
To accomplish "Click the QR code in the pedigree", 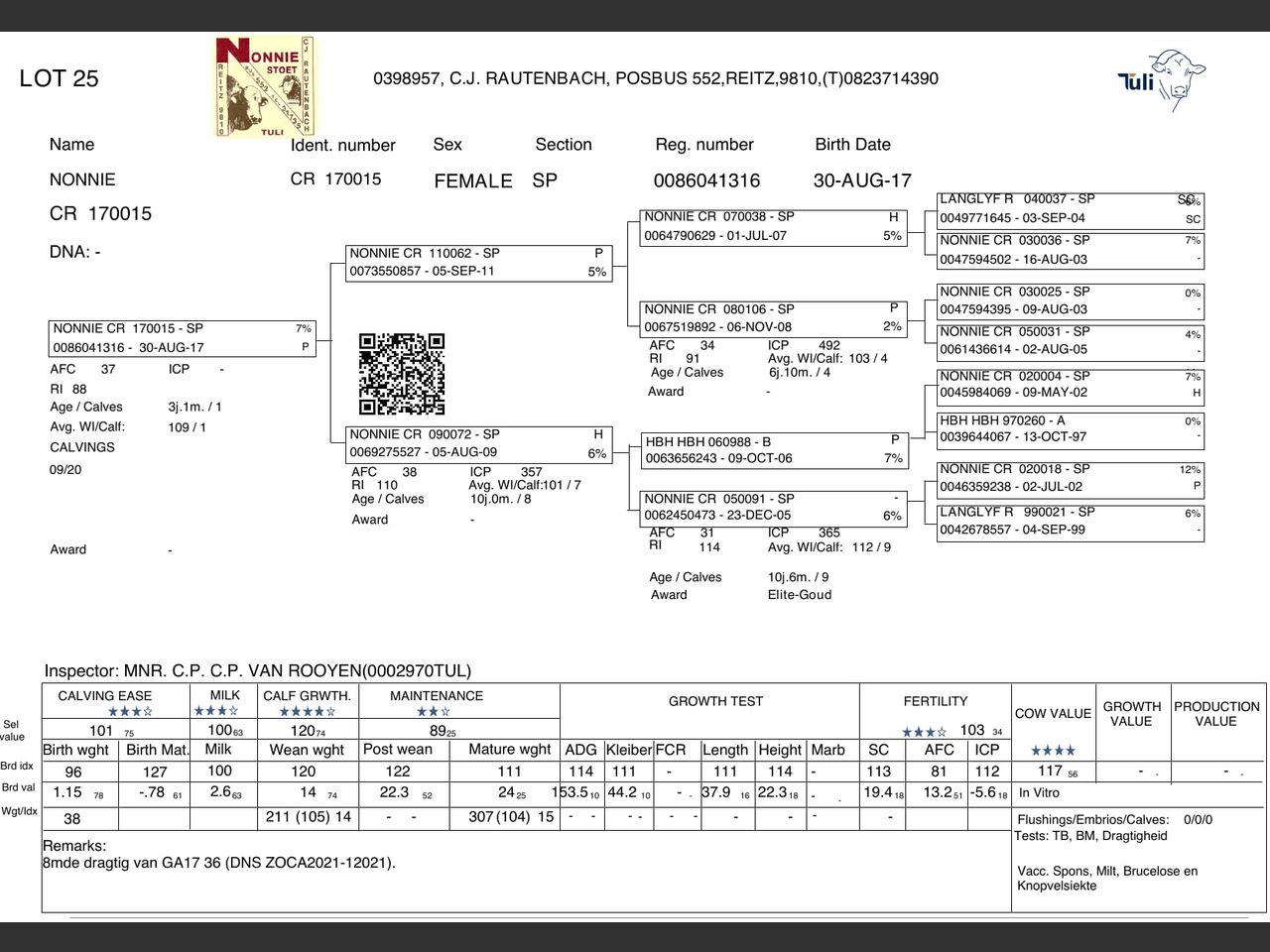I will pyautogui.click(x=402, y=374).
